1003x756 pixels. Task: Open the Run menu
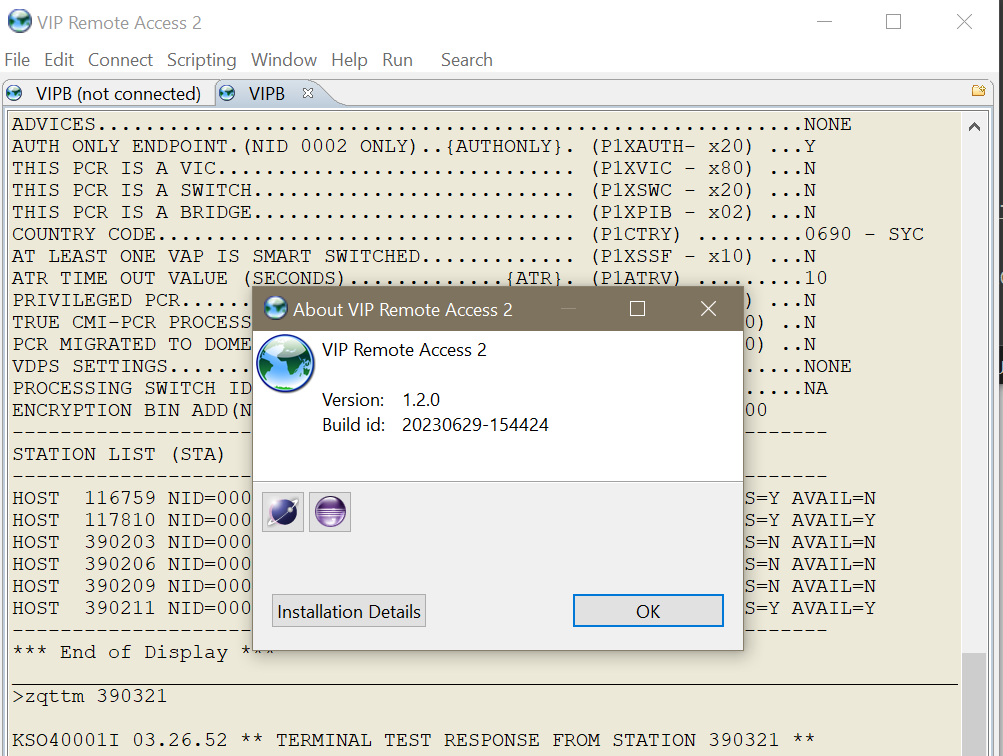pyautogui.click(x=397, y=60)
